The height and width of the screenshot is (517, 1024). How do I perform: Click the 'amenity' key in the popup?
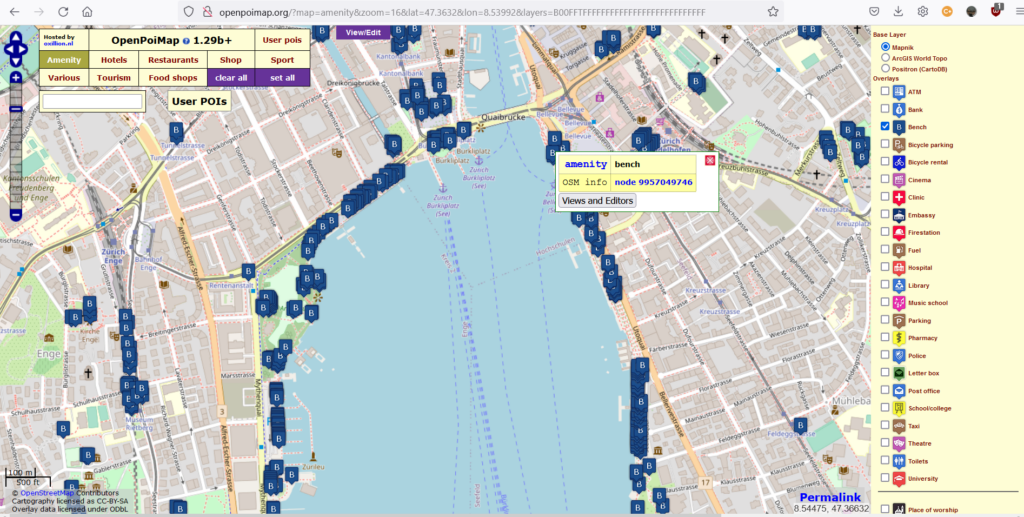point(585,164)
